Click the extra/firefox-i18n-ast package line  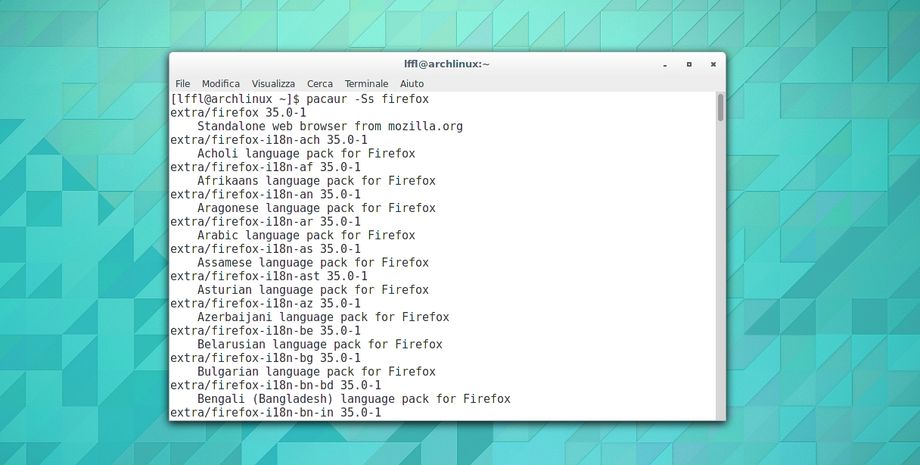[268, 276]
